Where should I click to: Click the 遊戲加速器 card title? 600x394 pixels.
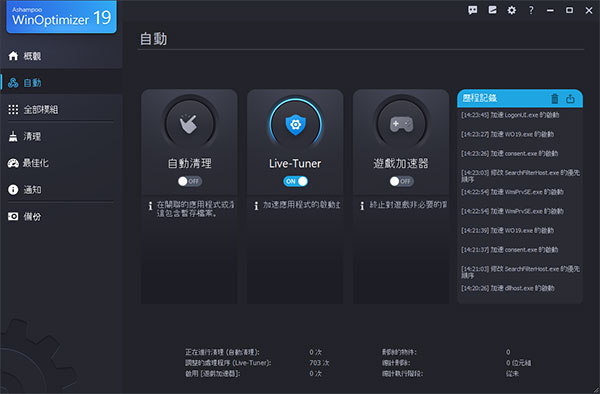[401, 163]
